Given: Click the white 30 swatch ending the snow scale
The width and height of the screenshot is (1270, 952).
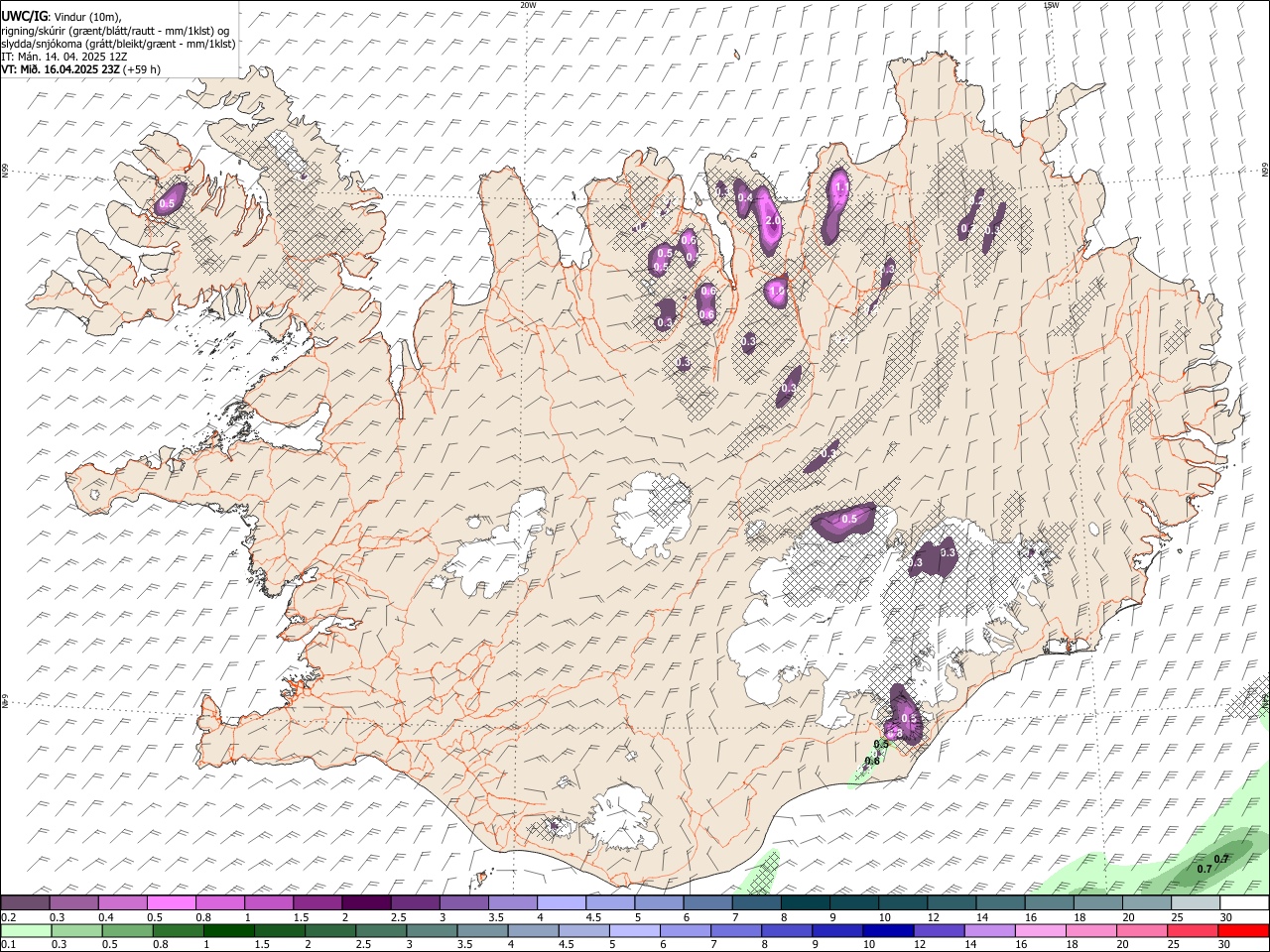Looking at the screenshot, I should pos(1243,903).
